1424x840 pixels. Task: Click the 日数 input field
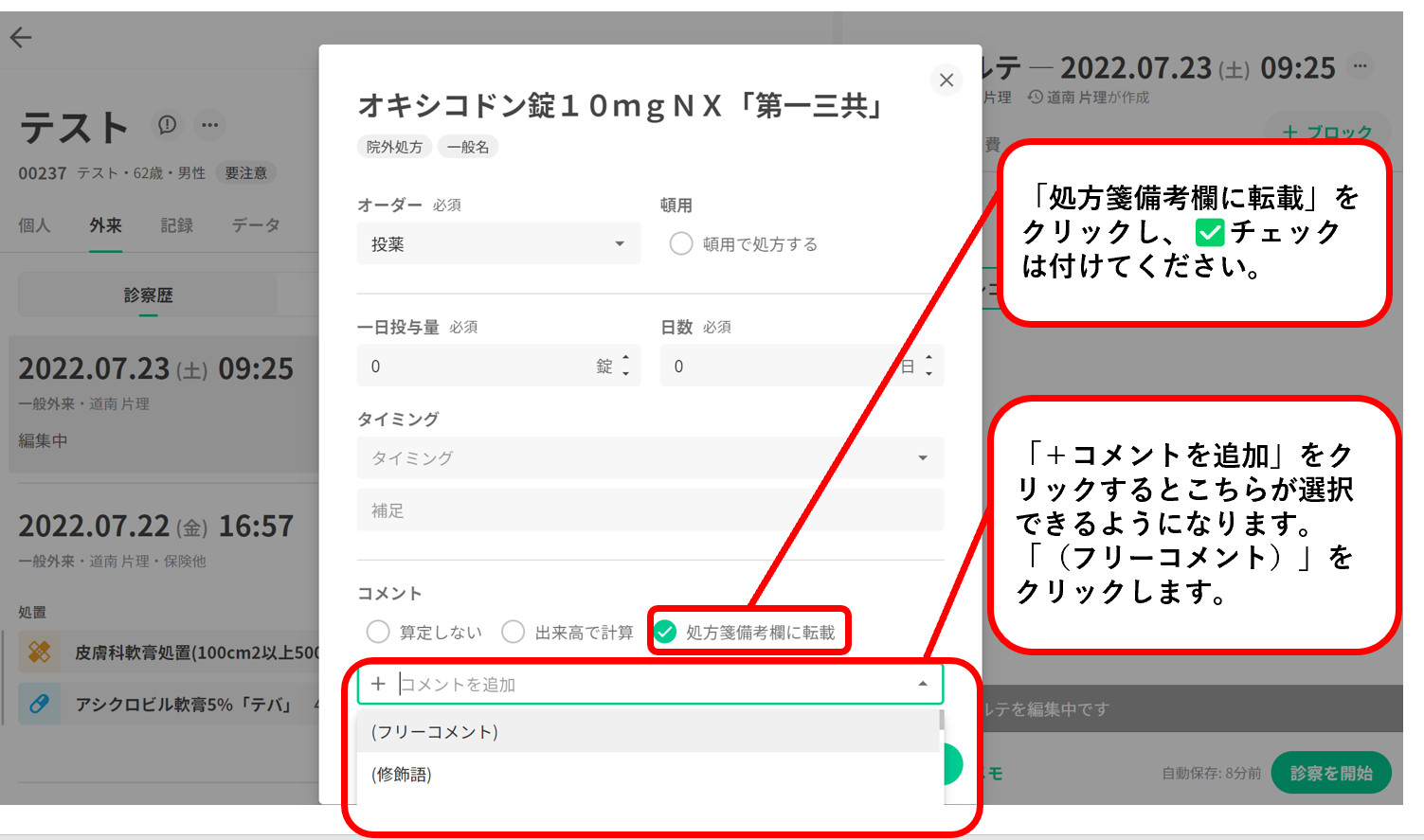802,366
